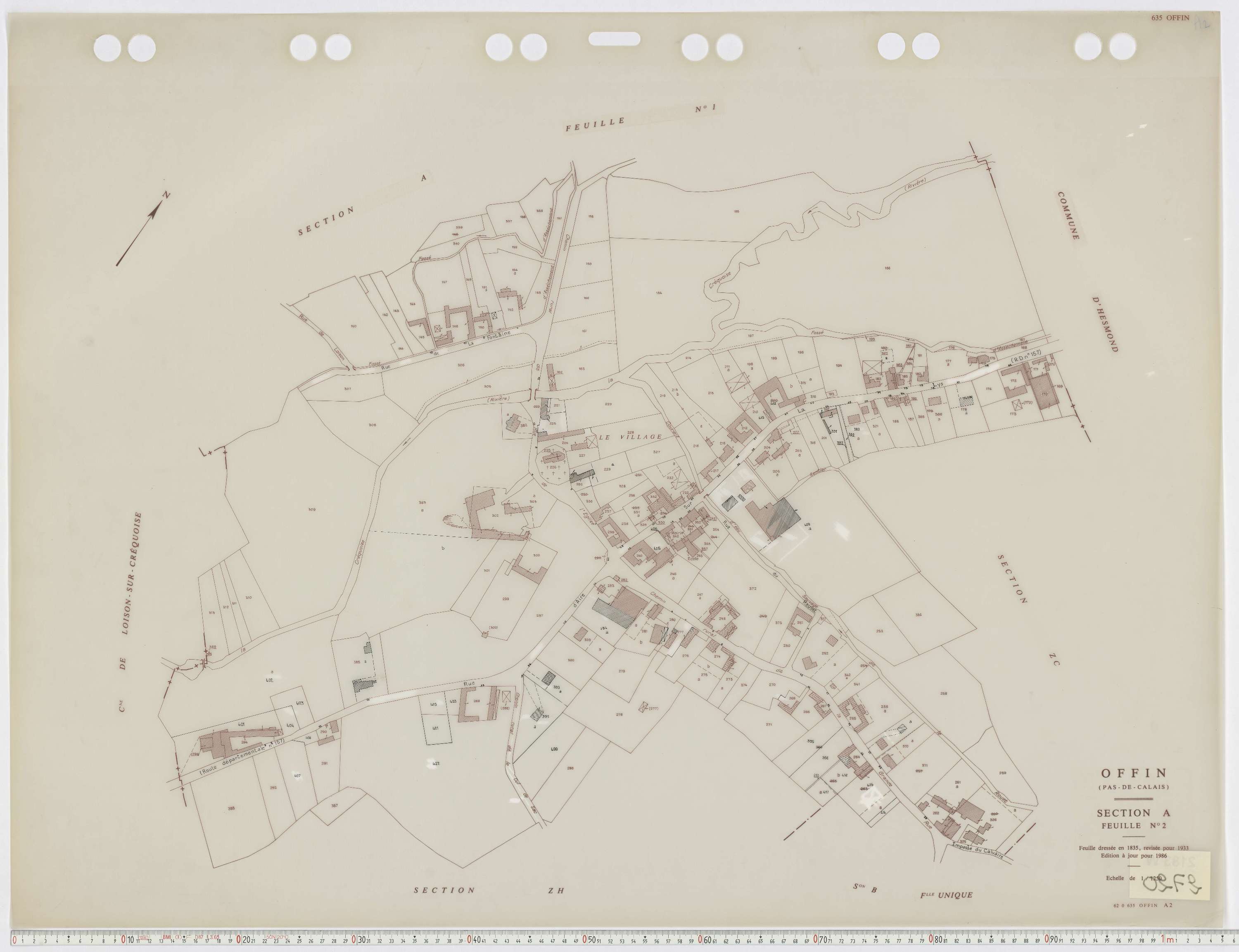Viewport: 1239px width, 952px height.
Task: Click parcel number 253
Action: pyautogui.click(x=879, y=631)
